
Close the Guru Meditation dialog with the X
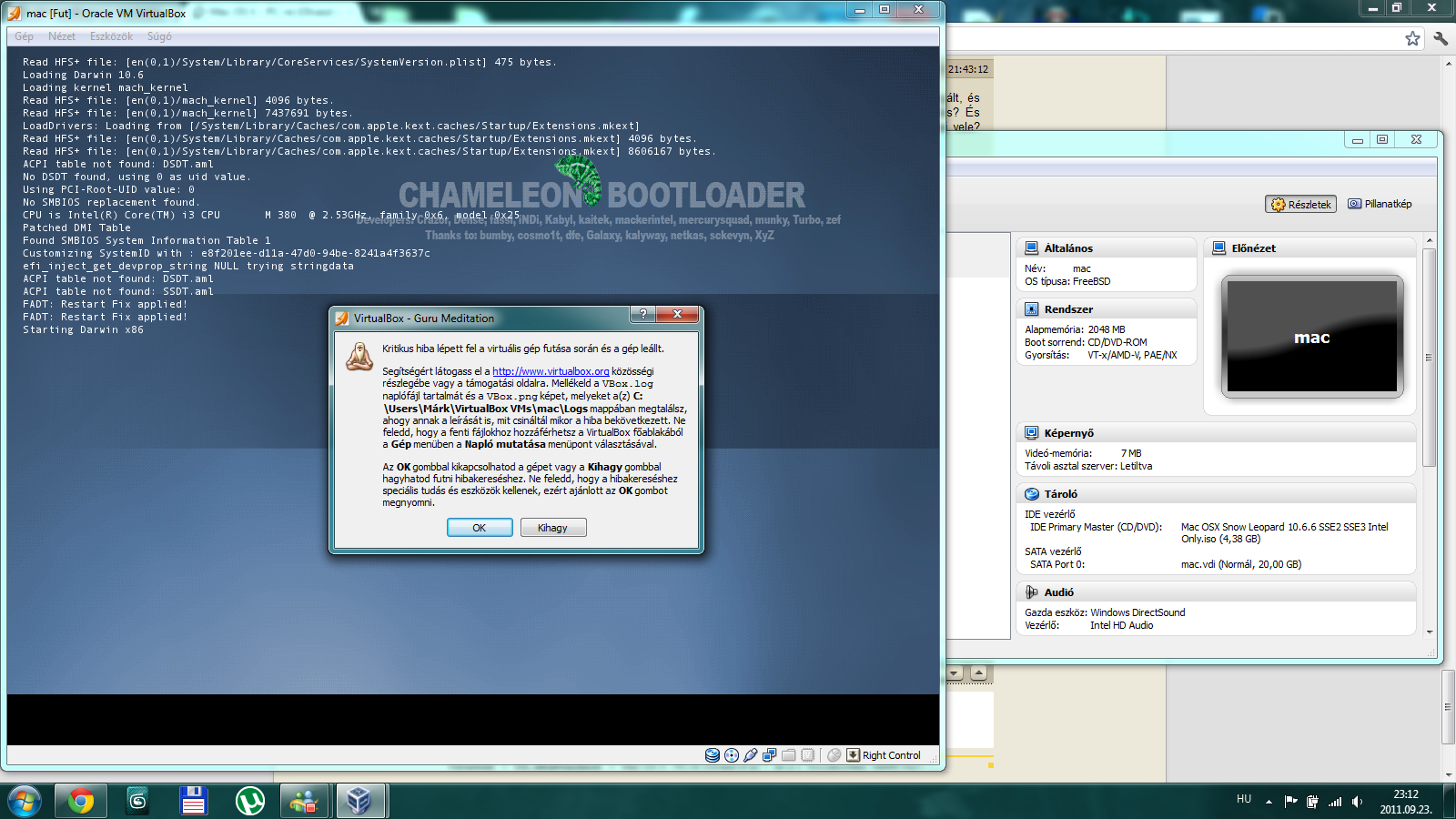[x=677, y=314]
